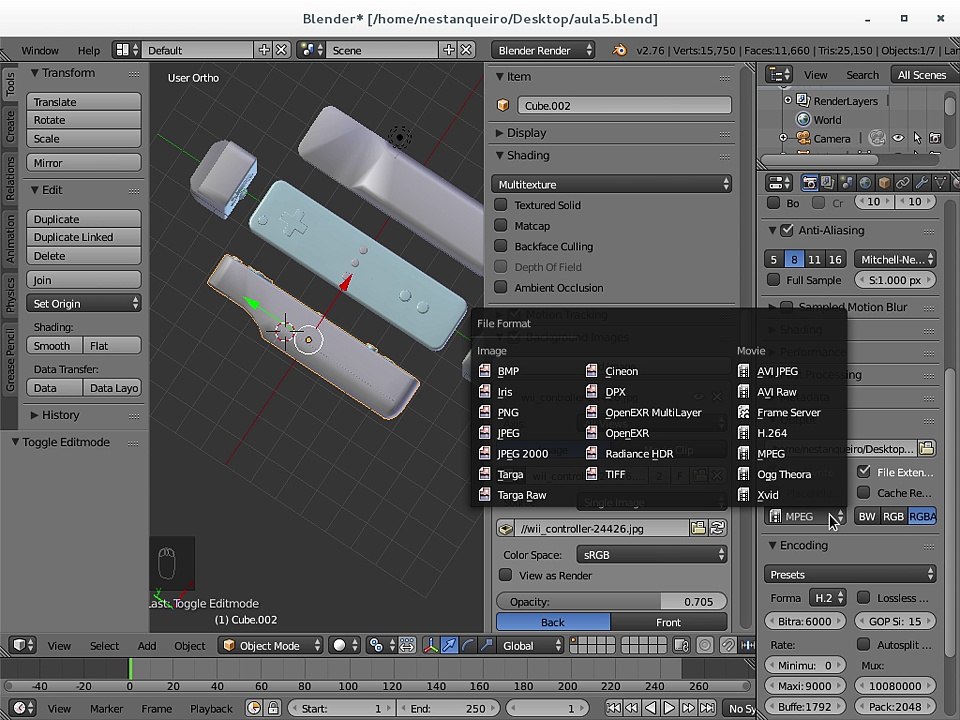The height and width of the screenshot is (720, 960).
Task: Play the animation in reverse
Action: (x=651, y=708)
